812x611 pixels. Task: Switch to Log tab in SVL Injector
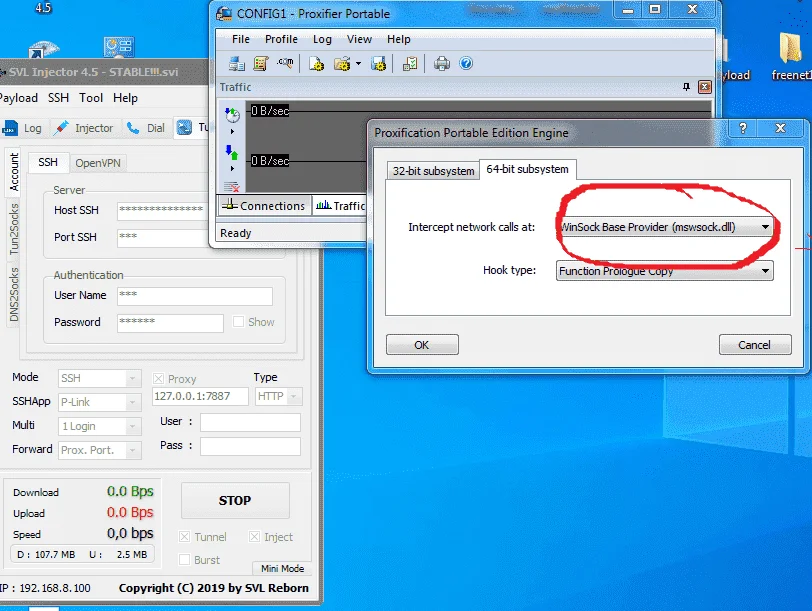tap(23, 128)
